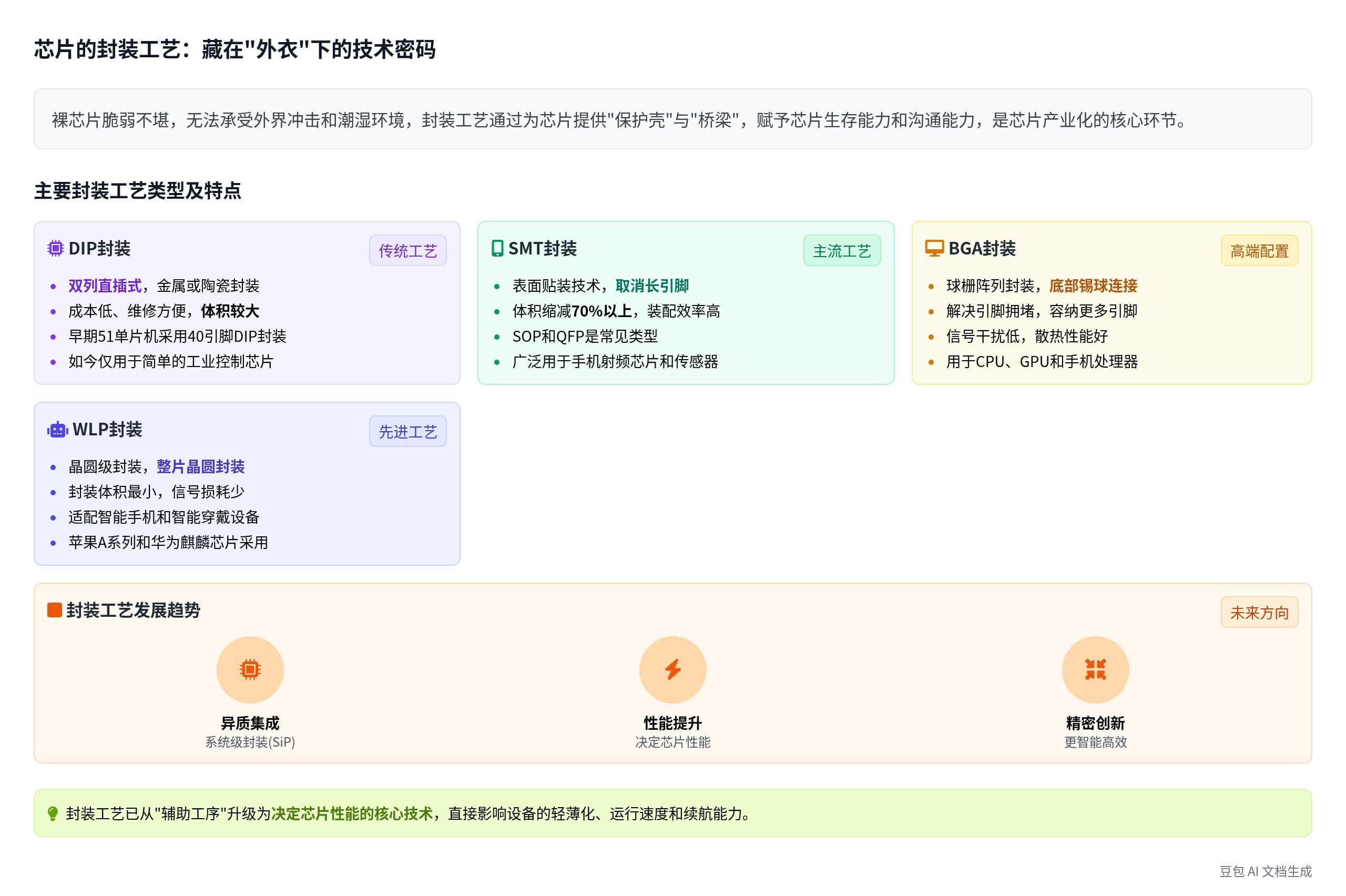Click the compress arrows icon above 精密创新

pyautogui.click(x=1095, y=669)
